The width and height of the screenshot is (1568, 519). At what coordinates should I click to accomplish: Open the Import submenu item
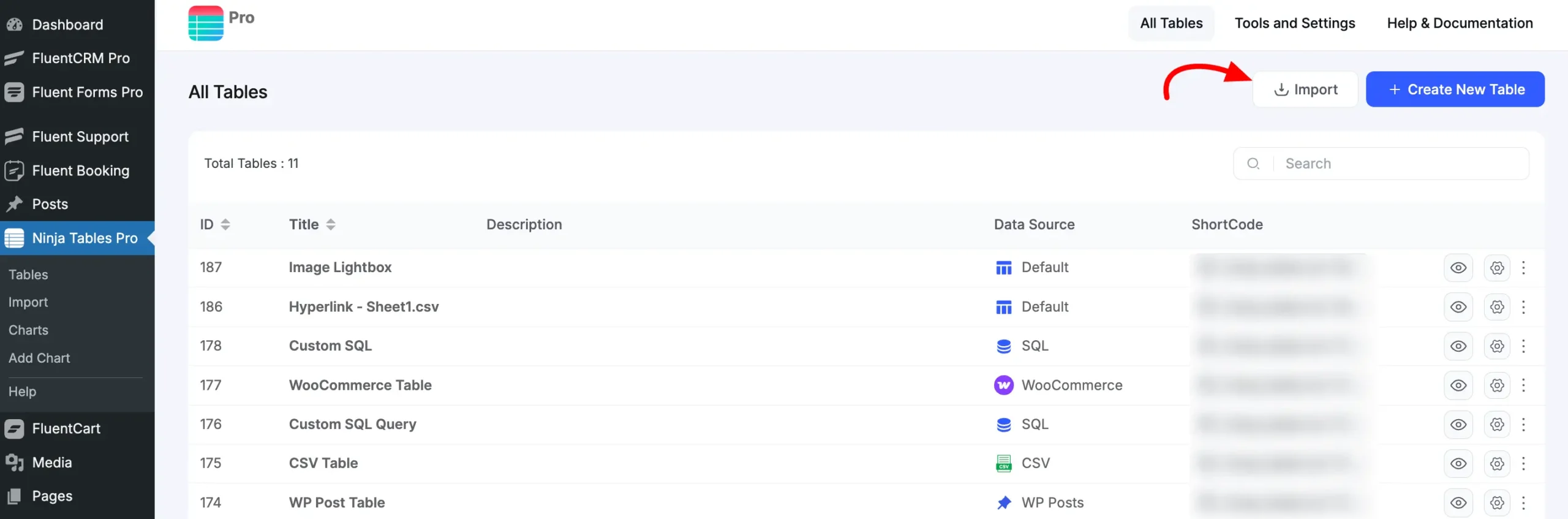coord(28,302)
